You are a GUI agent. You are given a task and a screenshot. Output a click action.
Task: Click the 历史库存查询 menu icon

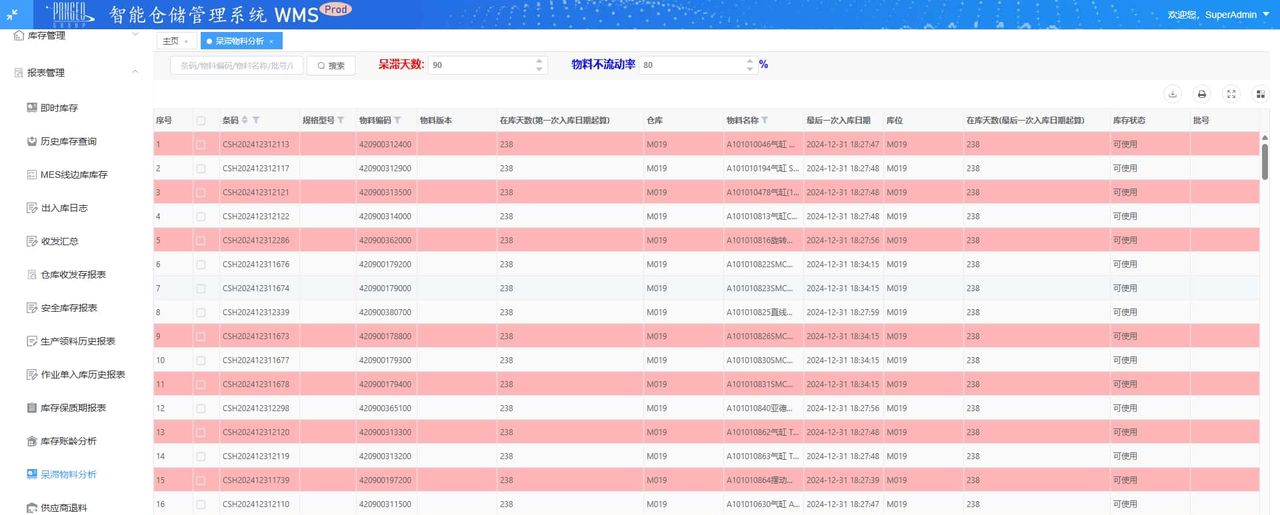pos(32,141)
